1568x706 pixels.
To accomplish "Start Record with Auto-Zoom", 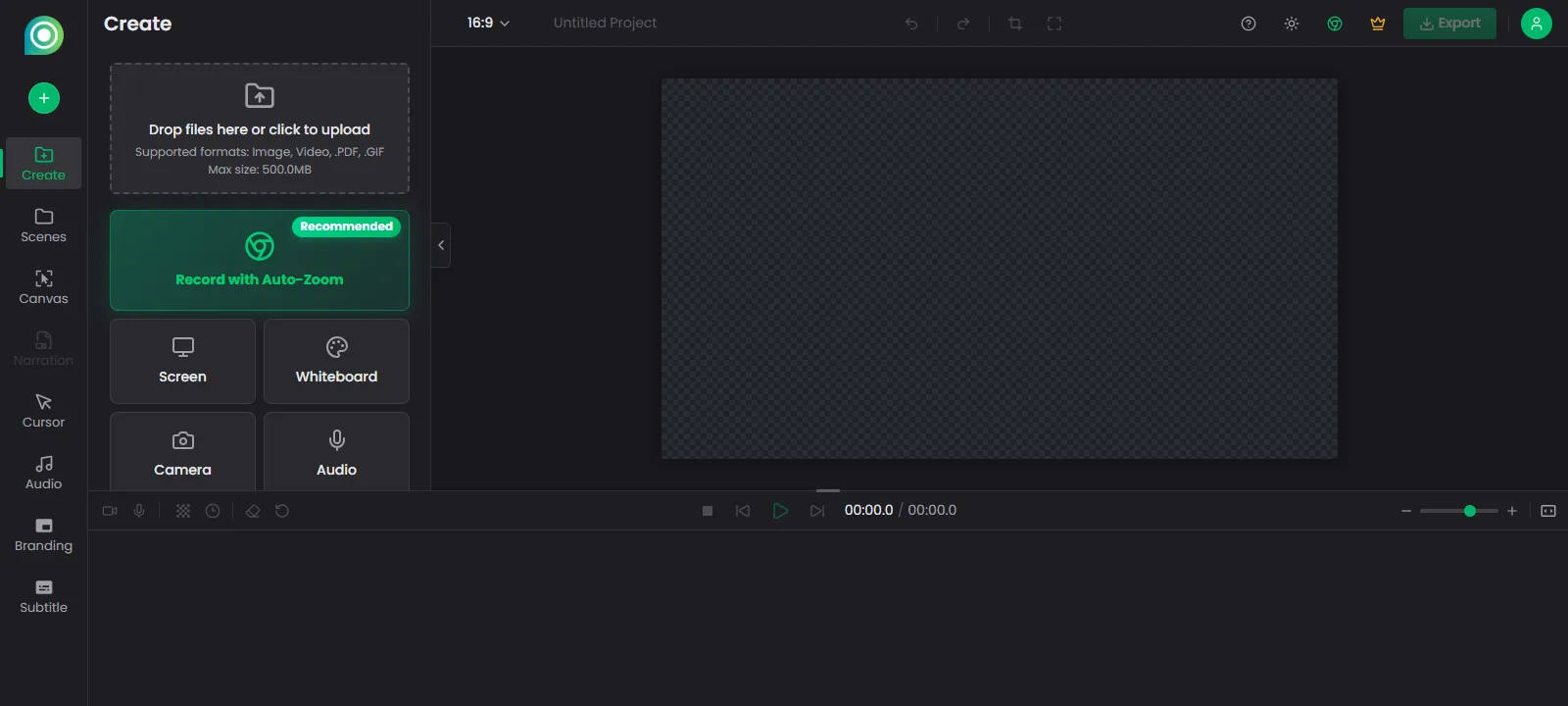I will pyautogui.click(x=260, y=260).
